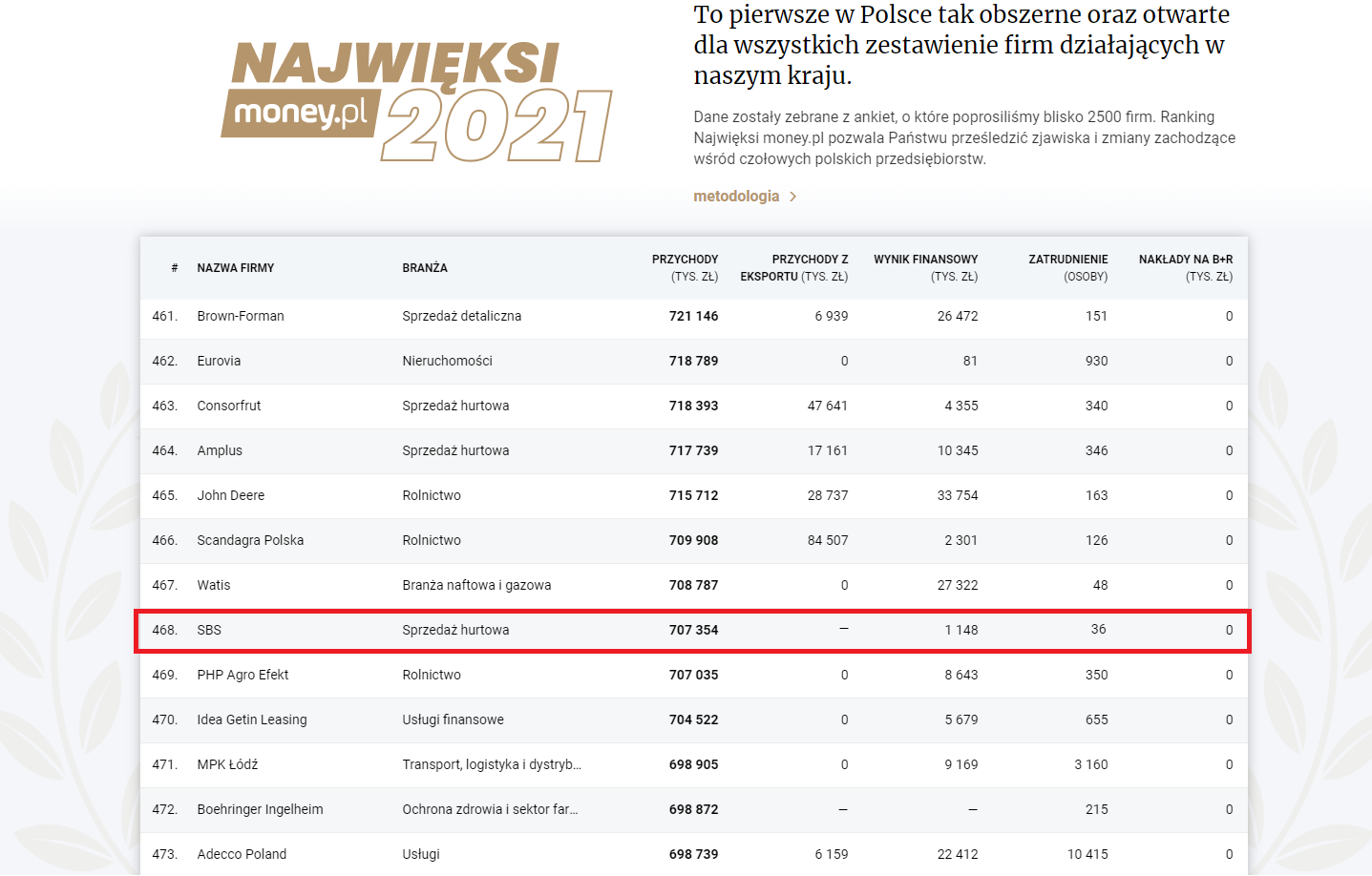This screenshot has height=876, width=1372.
Task: Select the John Deere company name
Action: click(x=231, y=495)
